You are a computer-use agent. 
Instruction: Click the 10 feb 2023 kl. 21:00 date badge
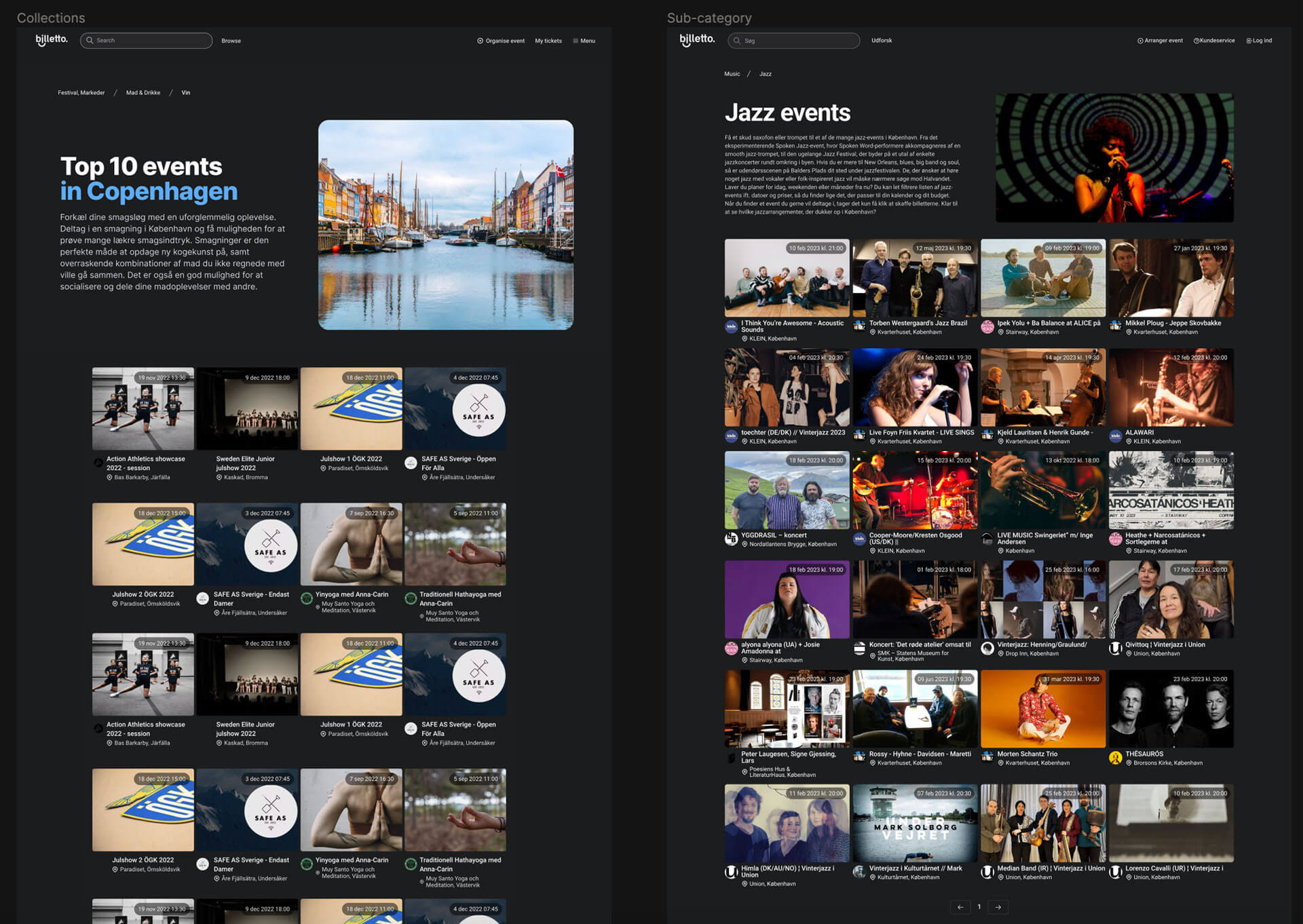tap(816, 248)
